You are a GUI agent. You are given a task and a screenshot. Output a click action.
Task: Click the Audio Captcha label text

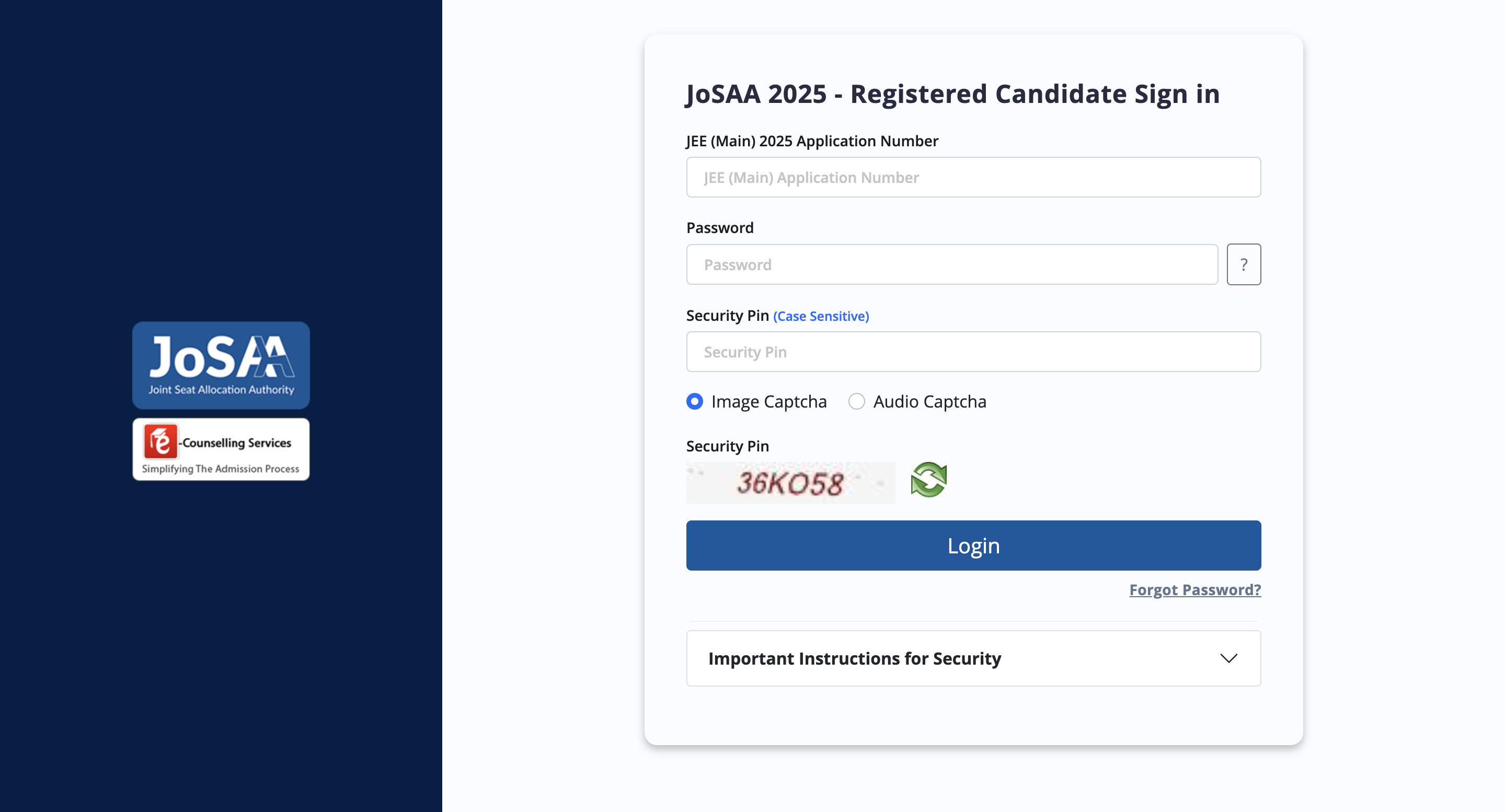click(x=929, y=402)
